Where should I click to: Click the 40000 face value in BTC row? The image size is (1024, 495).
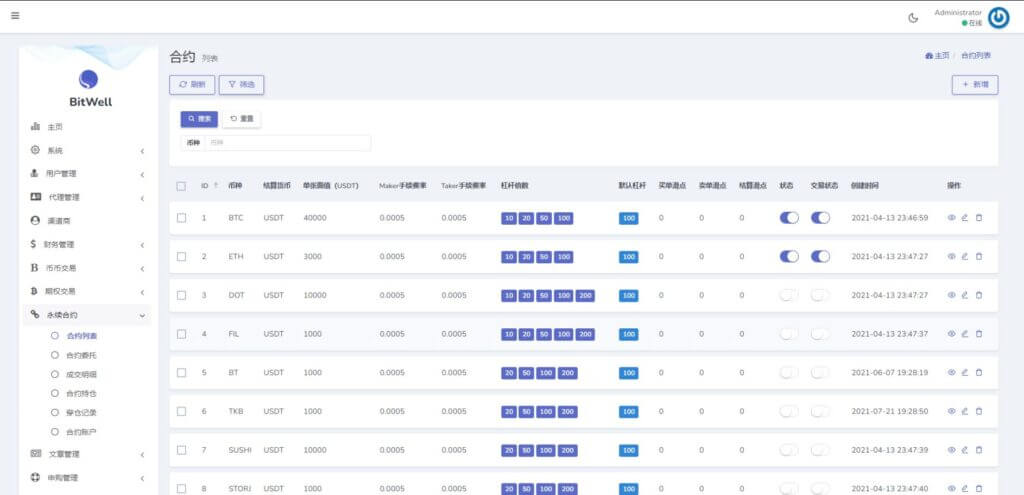[x=315, y=218]
